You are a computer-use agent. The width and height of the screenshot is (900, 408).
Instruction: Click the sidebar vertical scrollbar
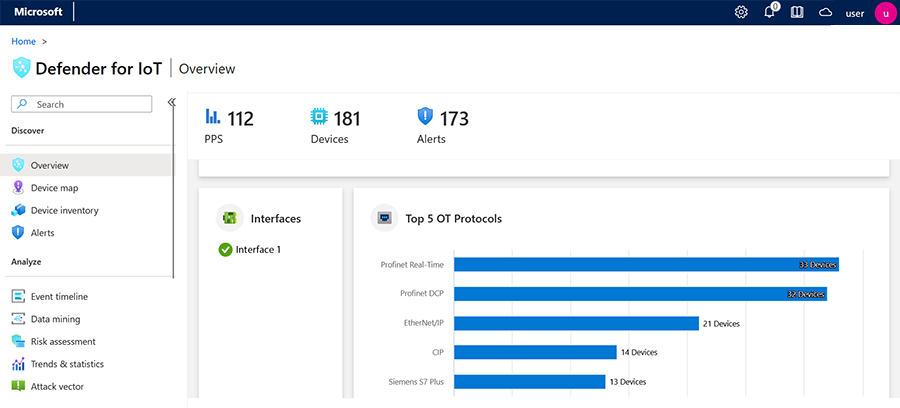[x=173, y=189]
